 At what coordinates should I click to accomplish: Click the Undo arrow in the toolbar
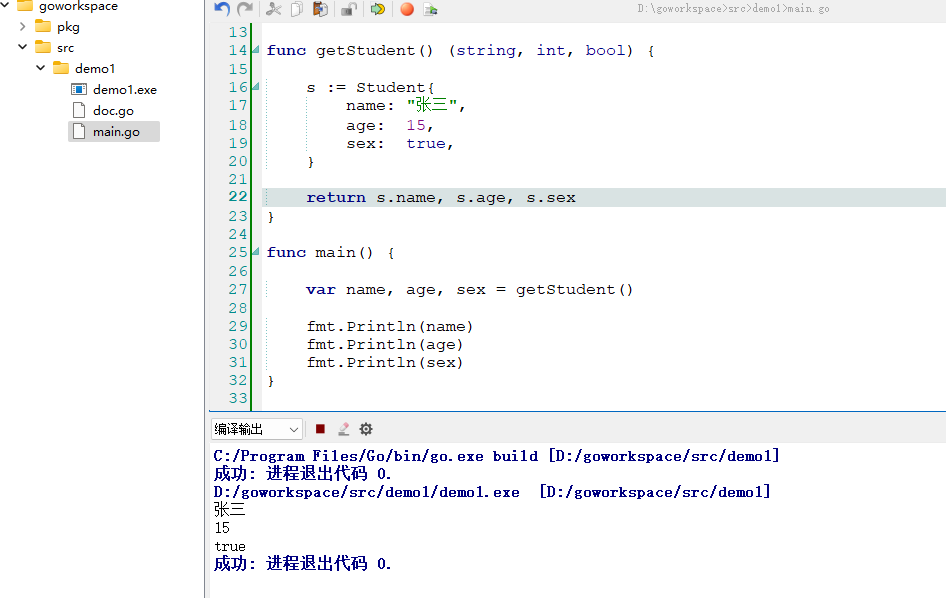[x=222, y=9]
